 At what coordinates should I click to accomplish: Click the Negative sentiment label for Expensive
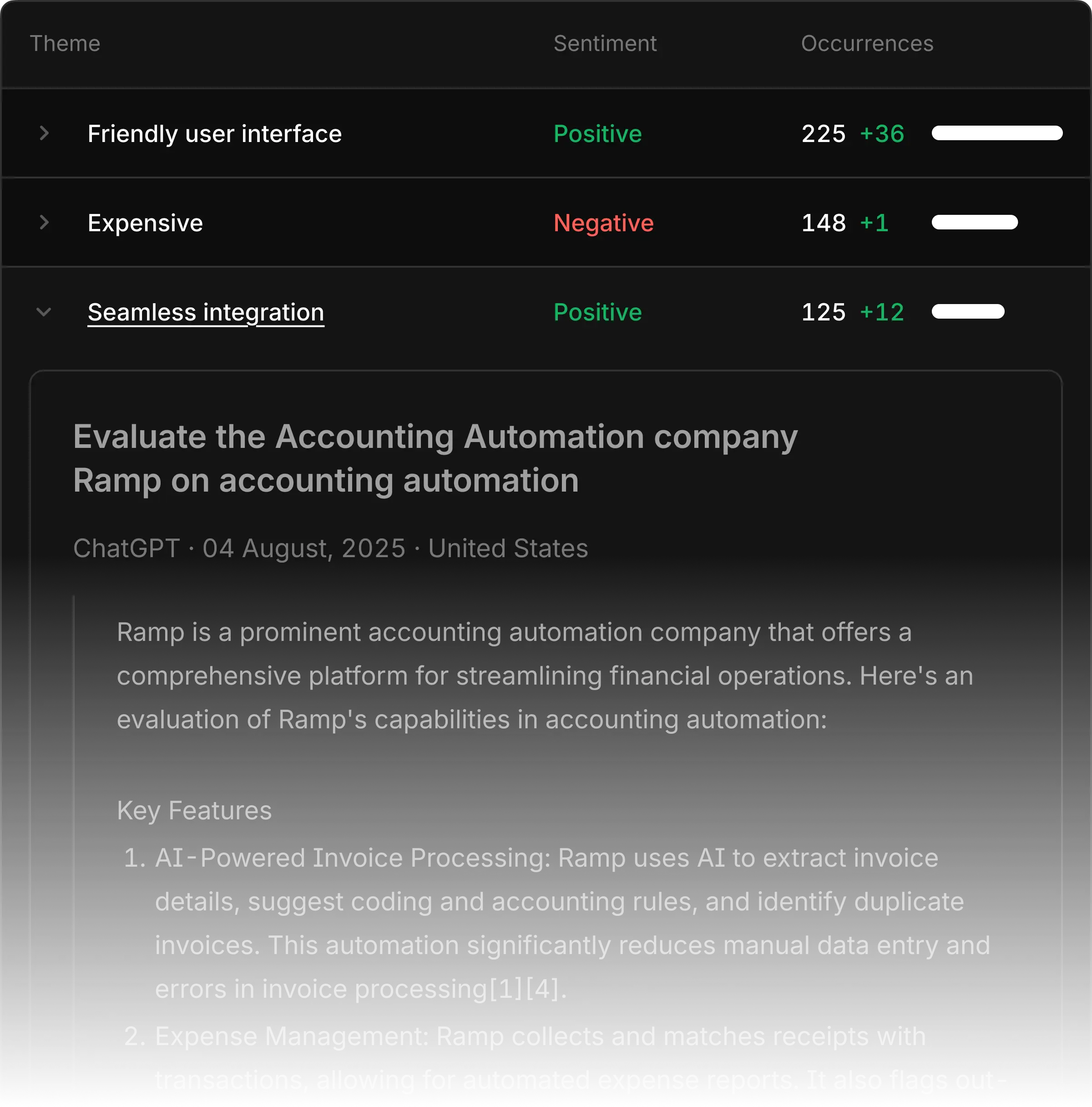[x=603, y=223]
